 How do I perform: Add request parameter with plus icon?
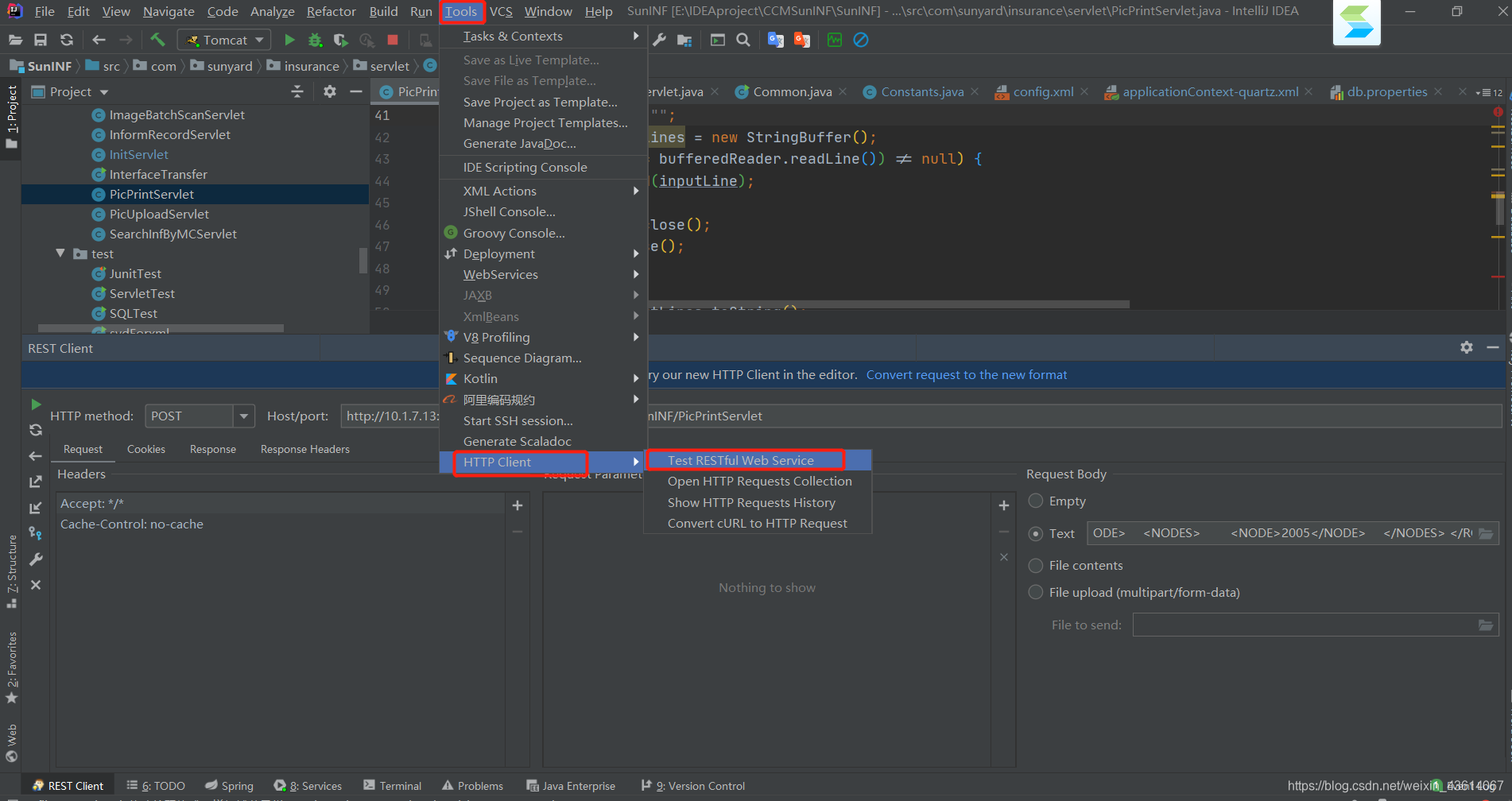[1004, 505]
